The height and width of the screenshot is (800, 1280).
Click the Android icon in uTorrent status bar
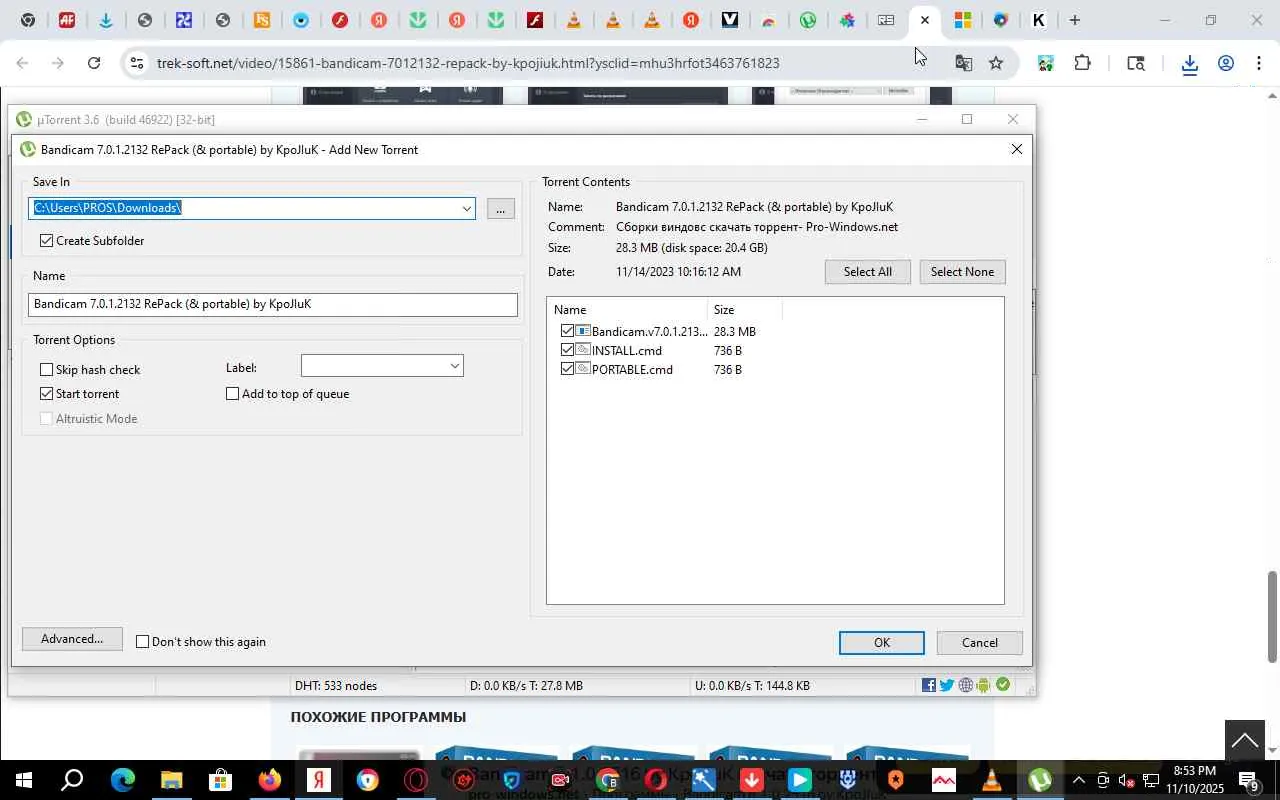[x=983, y=685]
